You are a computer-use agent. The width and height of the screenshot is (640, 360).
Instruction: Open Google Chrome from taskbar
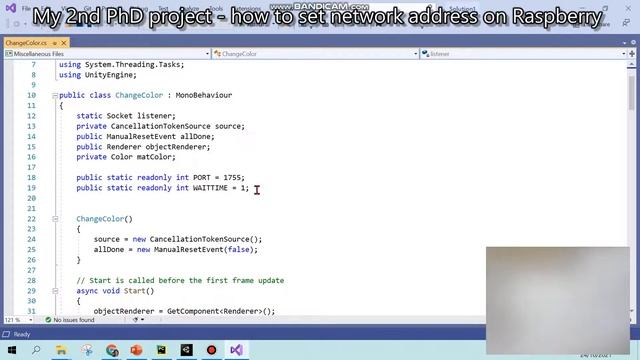(112, 350)
